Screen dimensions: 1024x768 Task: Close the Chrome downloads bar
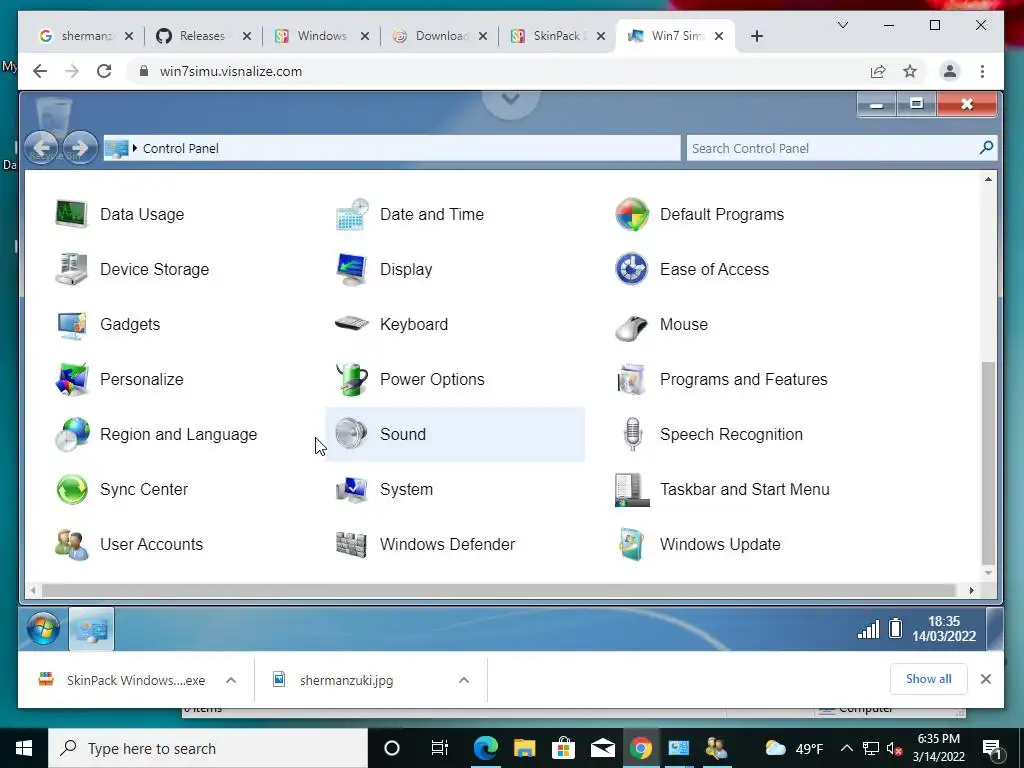[x=986, y=679]
